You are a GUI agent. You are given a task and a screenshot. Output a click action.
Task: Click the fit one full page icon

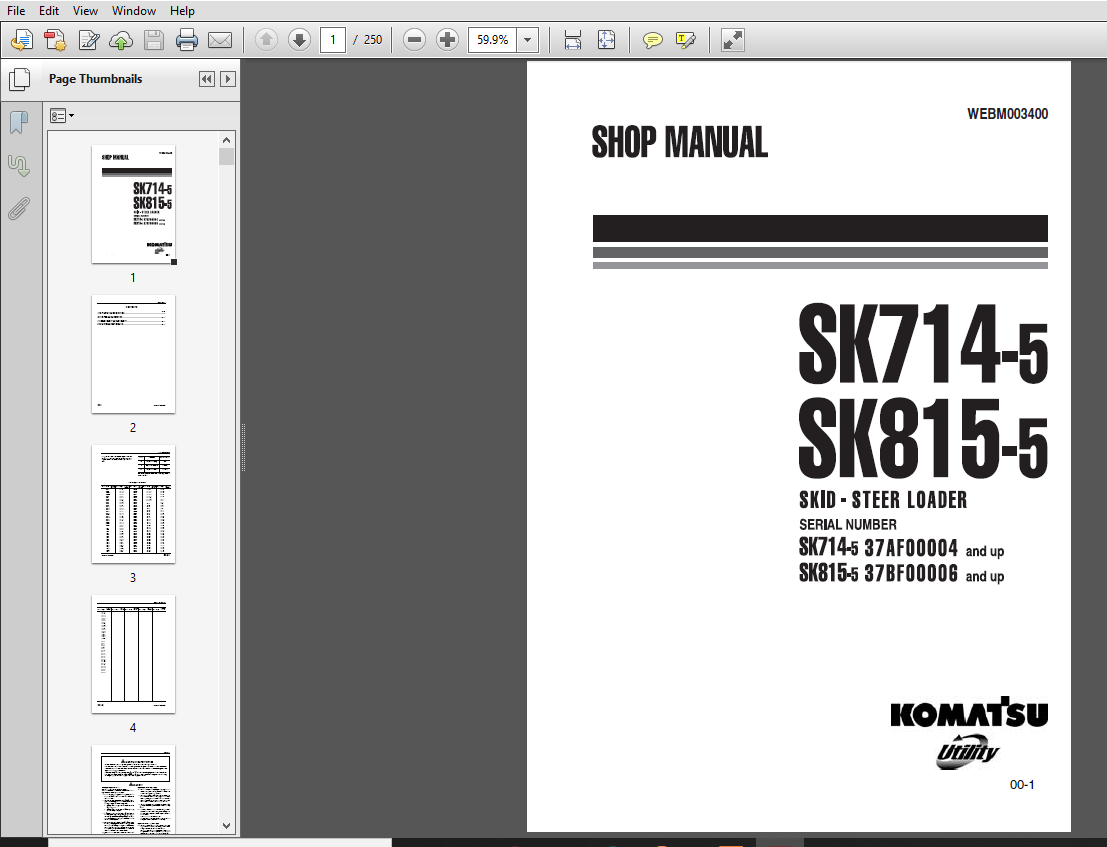606,40
